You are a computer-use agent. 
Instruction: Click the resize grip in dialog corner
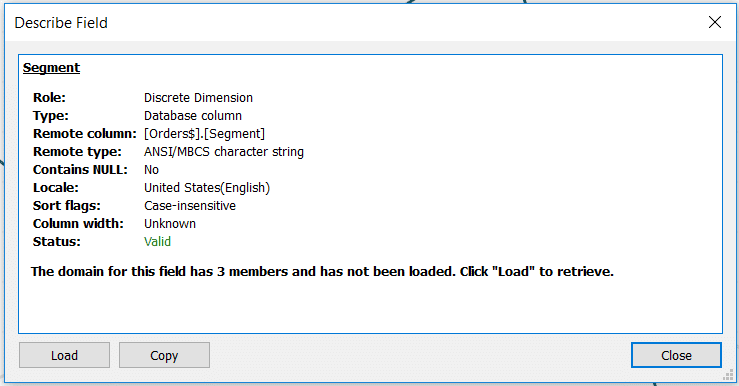[728, 375]
